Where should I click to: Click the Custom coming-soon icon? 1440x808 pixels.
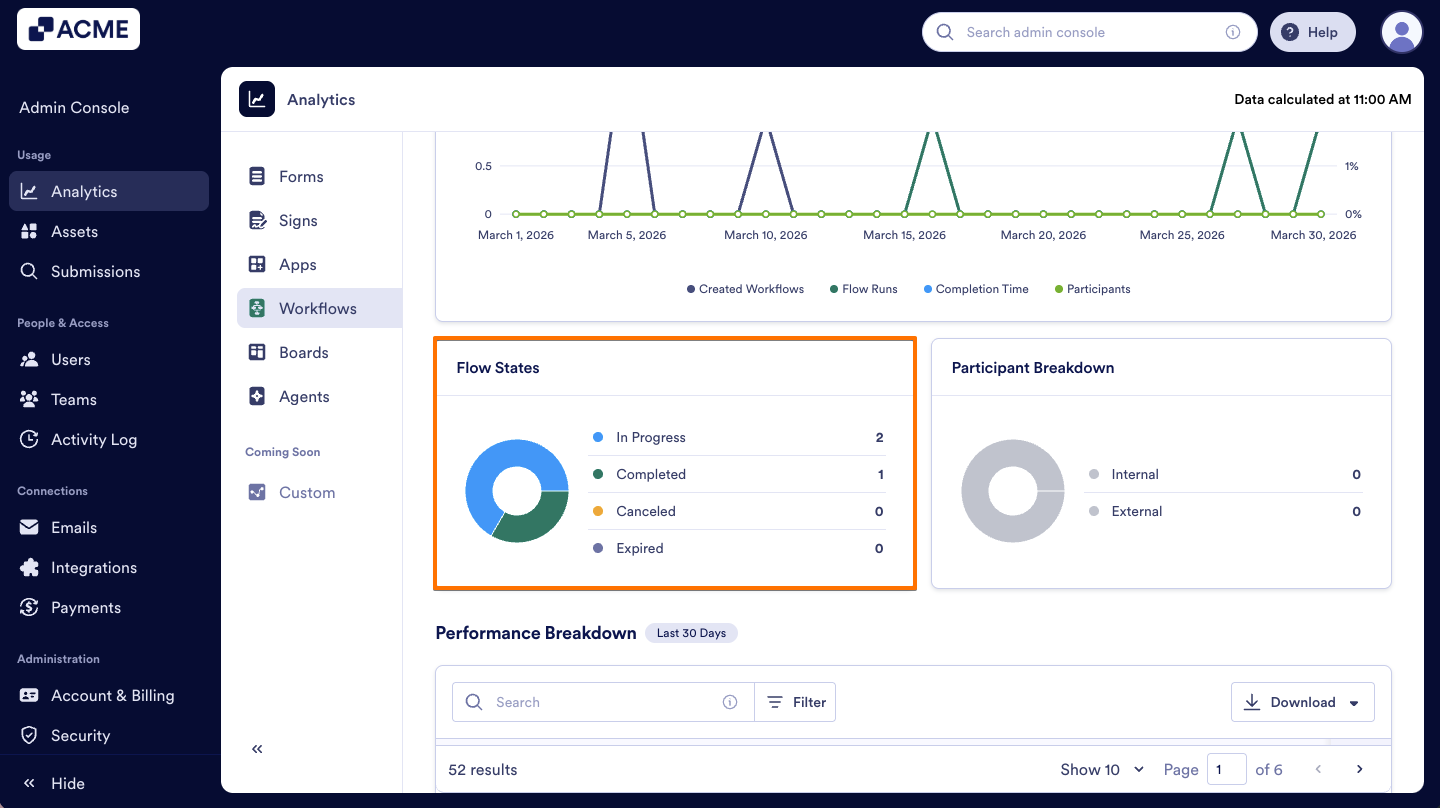tap(257, 492)
